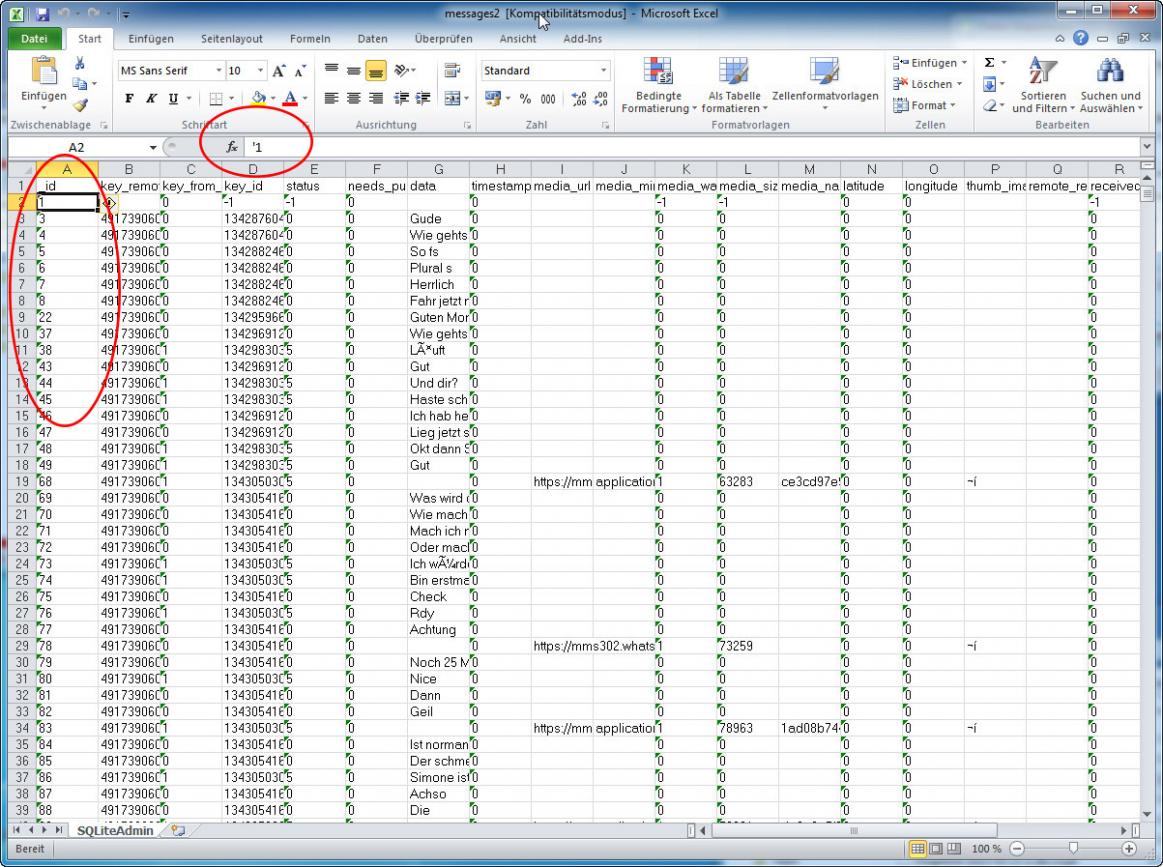Open font size dropdown showing 10
1163x867 pixels.
[x=260, y=70]
